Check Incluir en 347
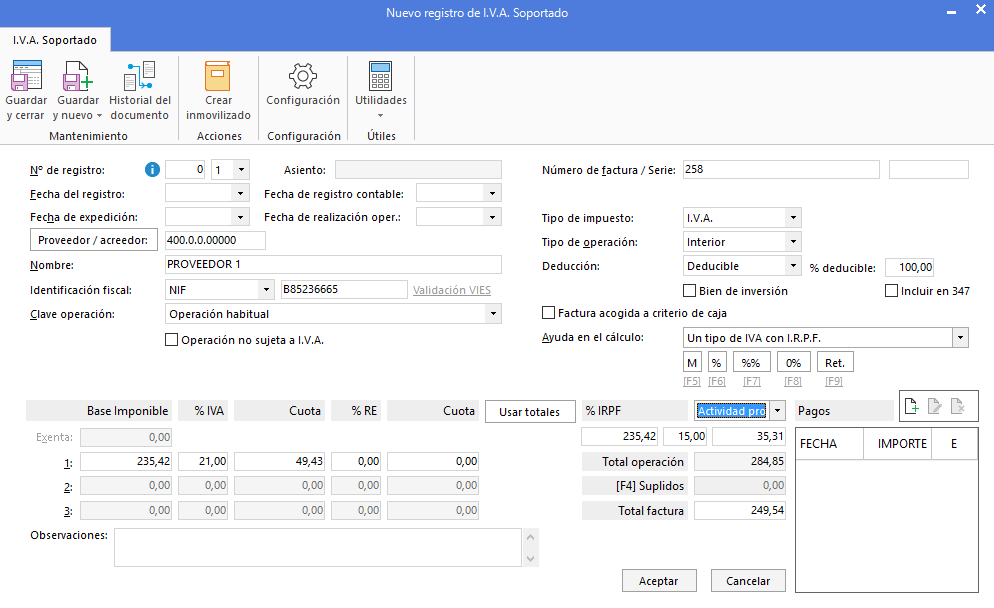The height and width of the screenshot is (608, 994). point(891,290)
